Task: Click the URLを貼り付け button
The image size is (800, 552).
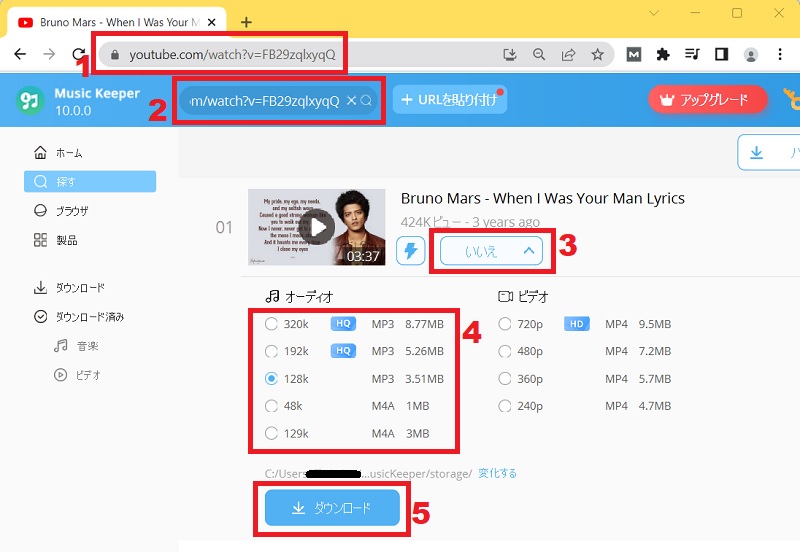Action: (x=449, y=99)
